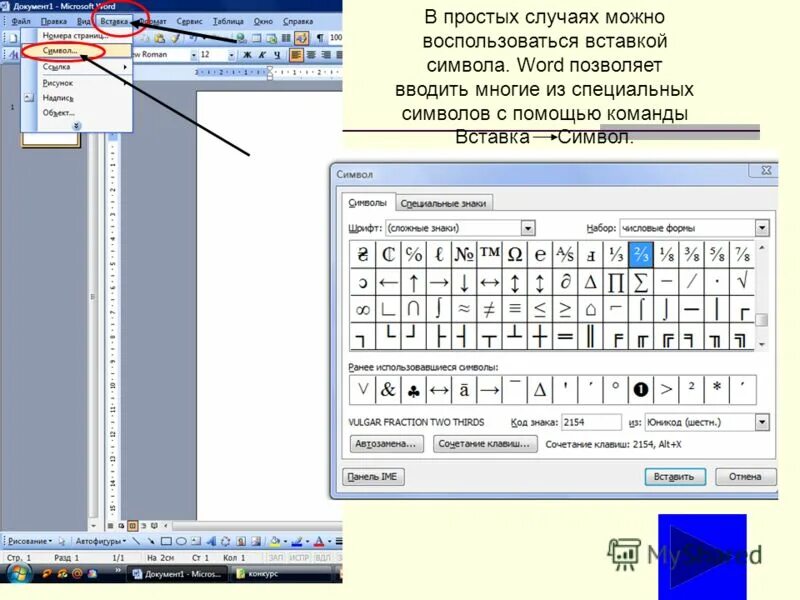Click the Text Box tool icon
This screenshot has width=800, height=600.
coord(196,541)
